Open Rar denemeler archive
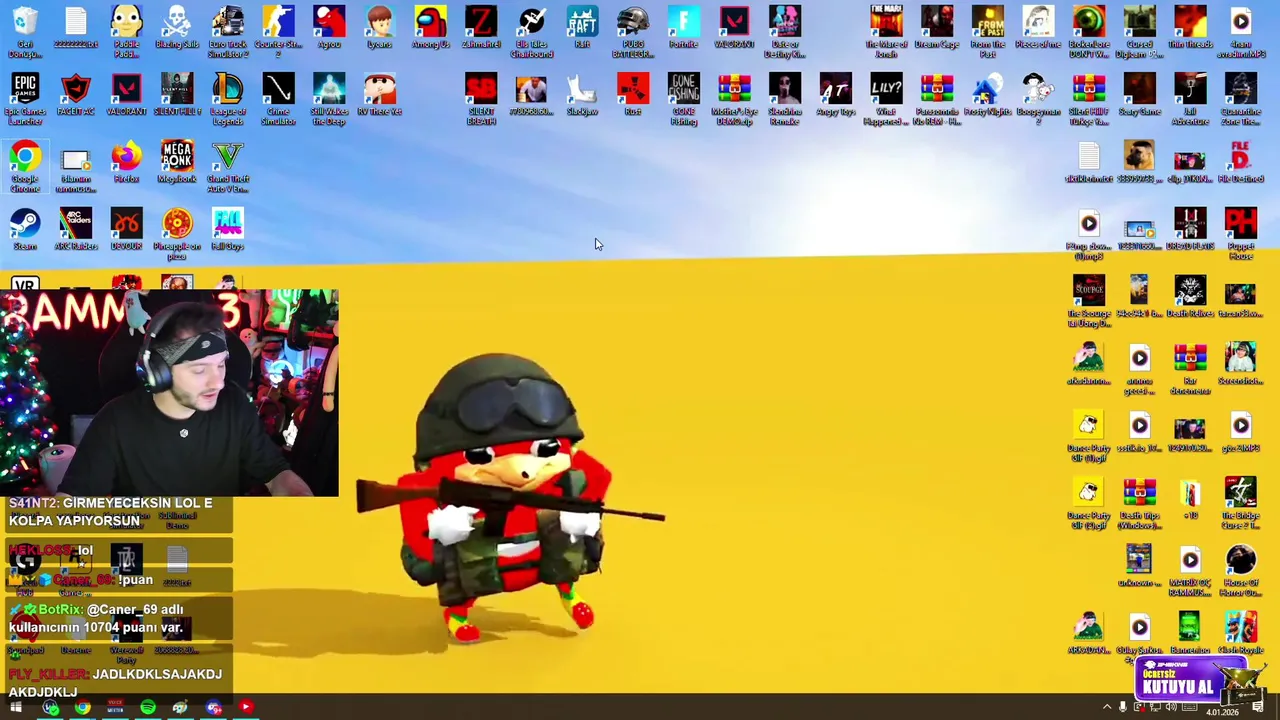 [x=1190, y=368]
